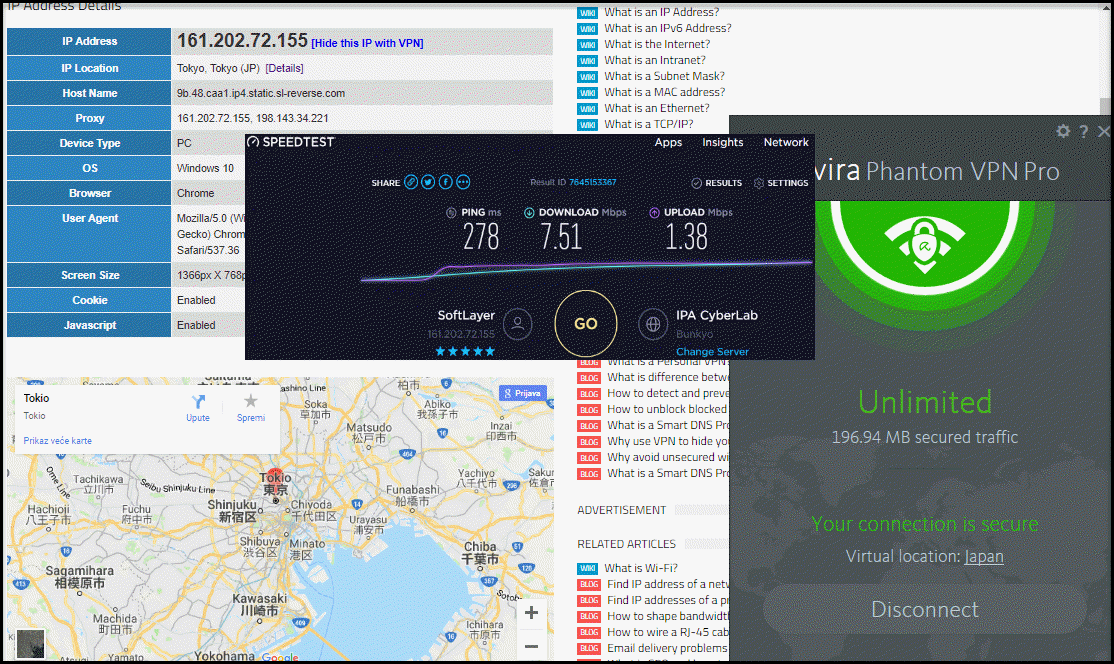Viewport: 1114px width, 664px height.
Task: Open Speedtest Settings gear
Action: (759, 183)
